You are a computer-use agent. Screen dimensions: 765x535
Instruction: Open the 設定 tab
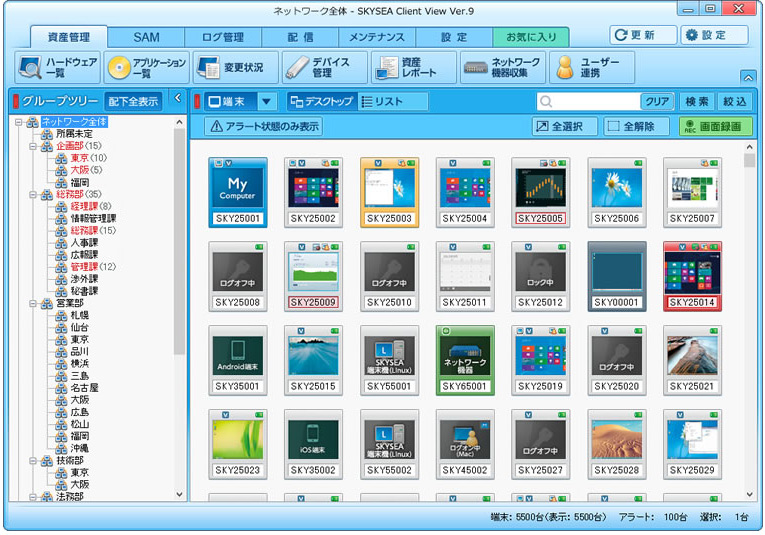point(454,37)
